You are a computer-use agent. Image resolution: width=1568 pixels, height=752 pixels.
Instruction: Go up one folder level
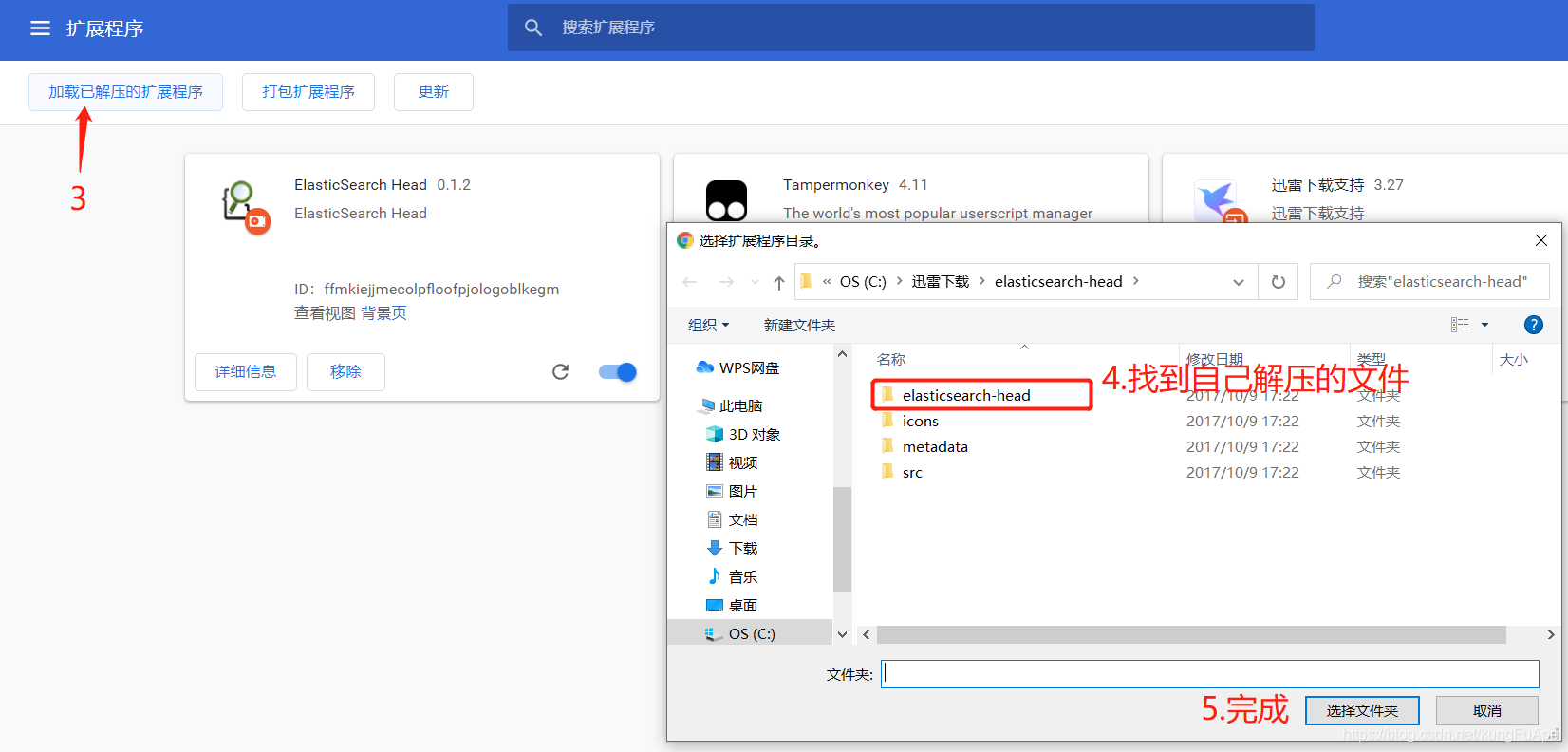tap(779, 282)
